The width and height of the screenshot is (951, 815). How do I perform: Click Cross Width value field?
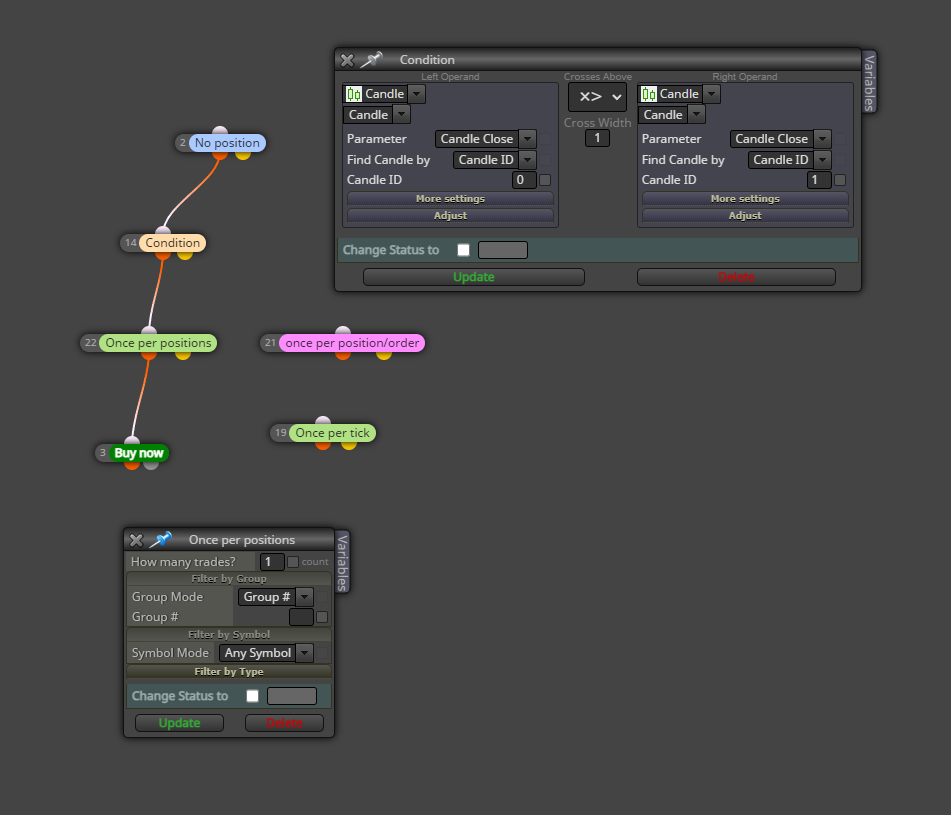pyautogui.click(x=597, y=138)
